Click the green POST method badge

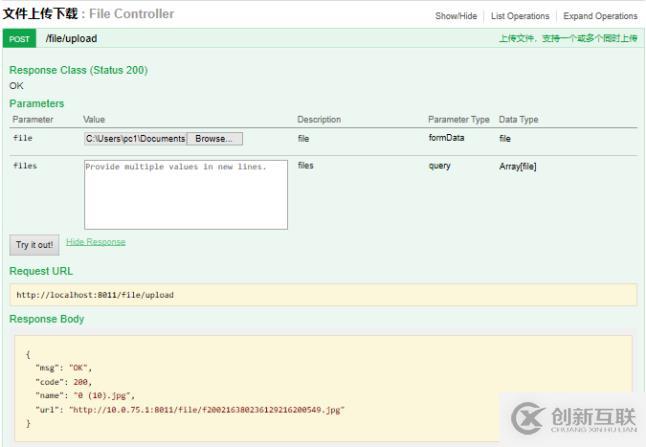pyautogui.click(x=19, y=39)
